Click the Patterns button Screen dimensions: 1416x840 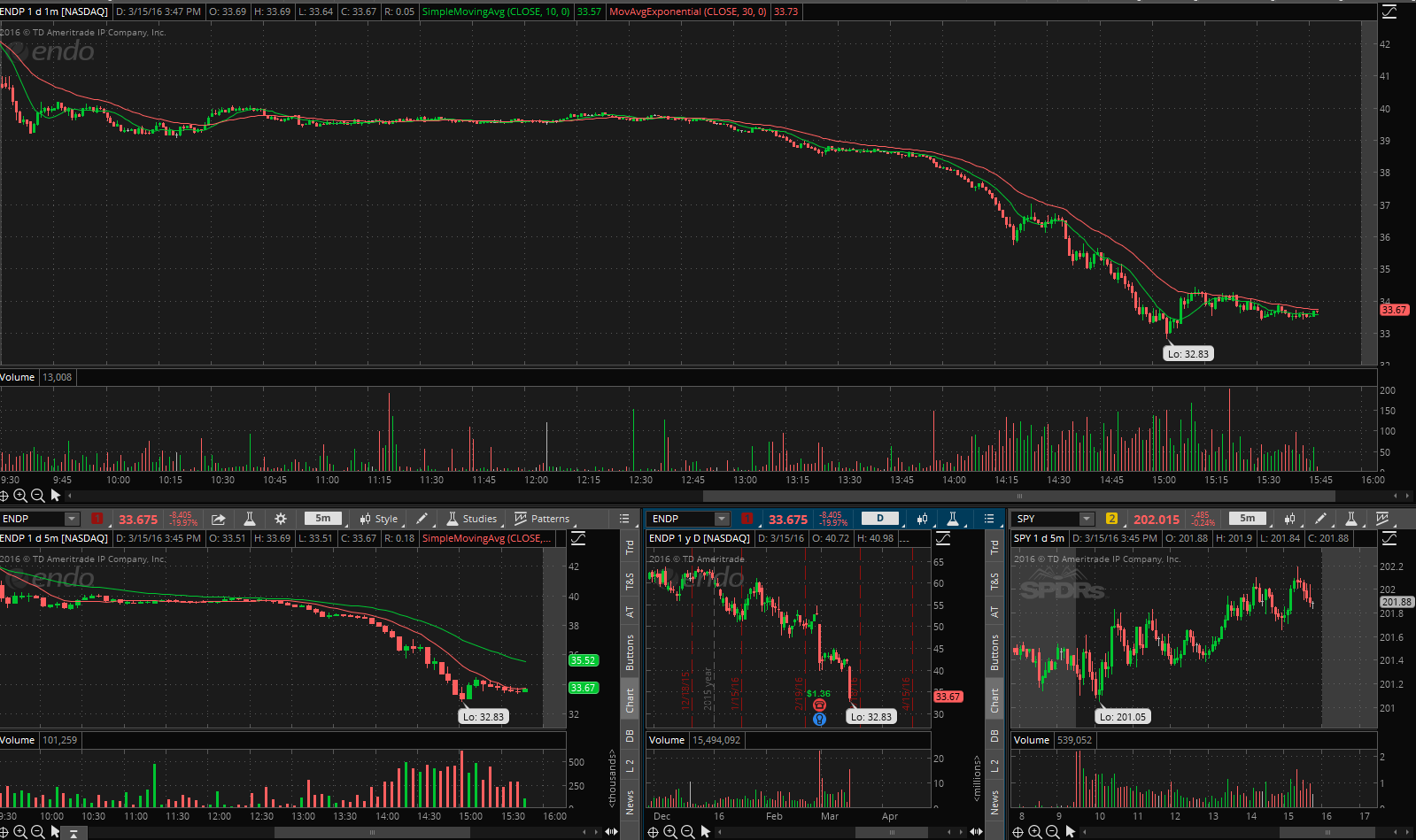[541, 519]
